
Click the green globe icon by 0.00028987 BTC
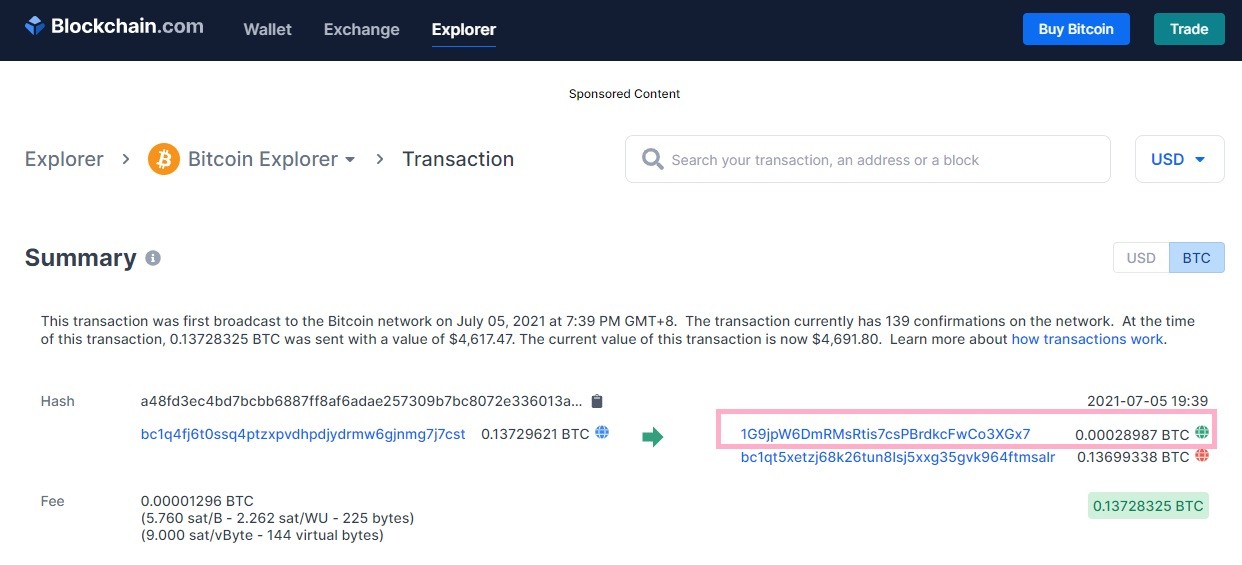[1202, 433]
